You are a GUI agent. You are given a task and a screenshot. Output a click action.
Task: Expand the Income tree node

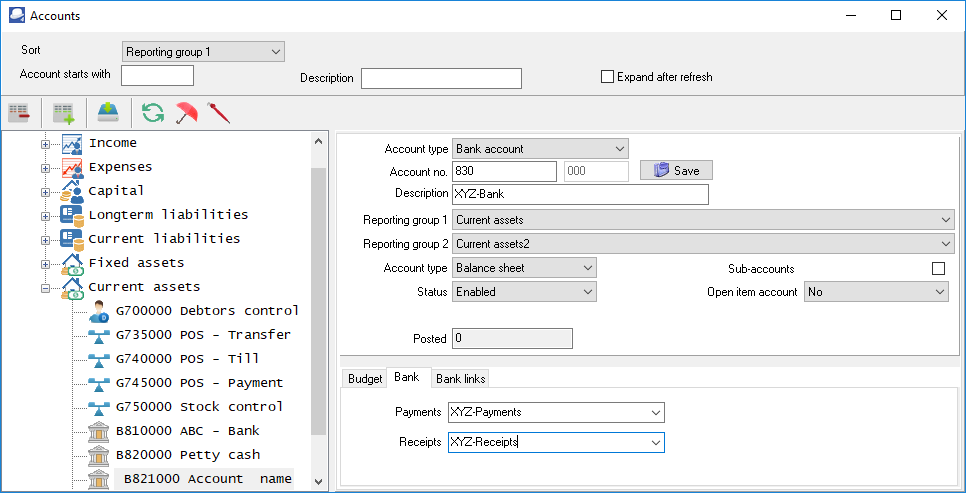point(45,144)
